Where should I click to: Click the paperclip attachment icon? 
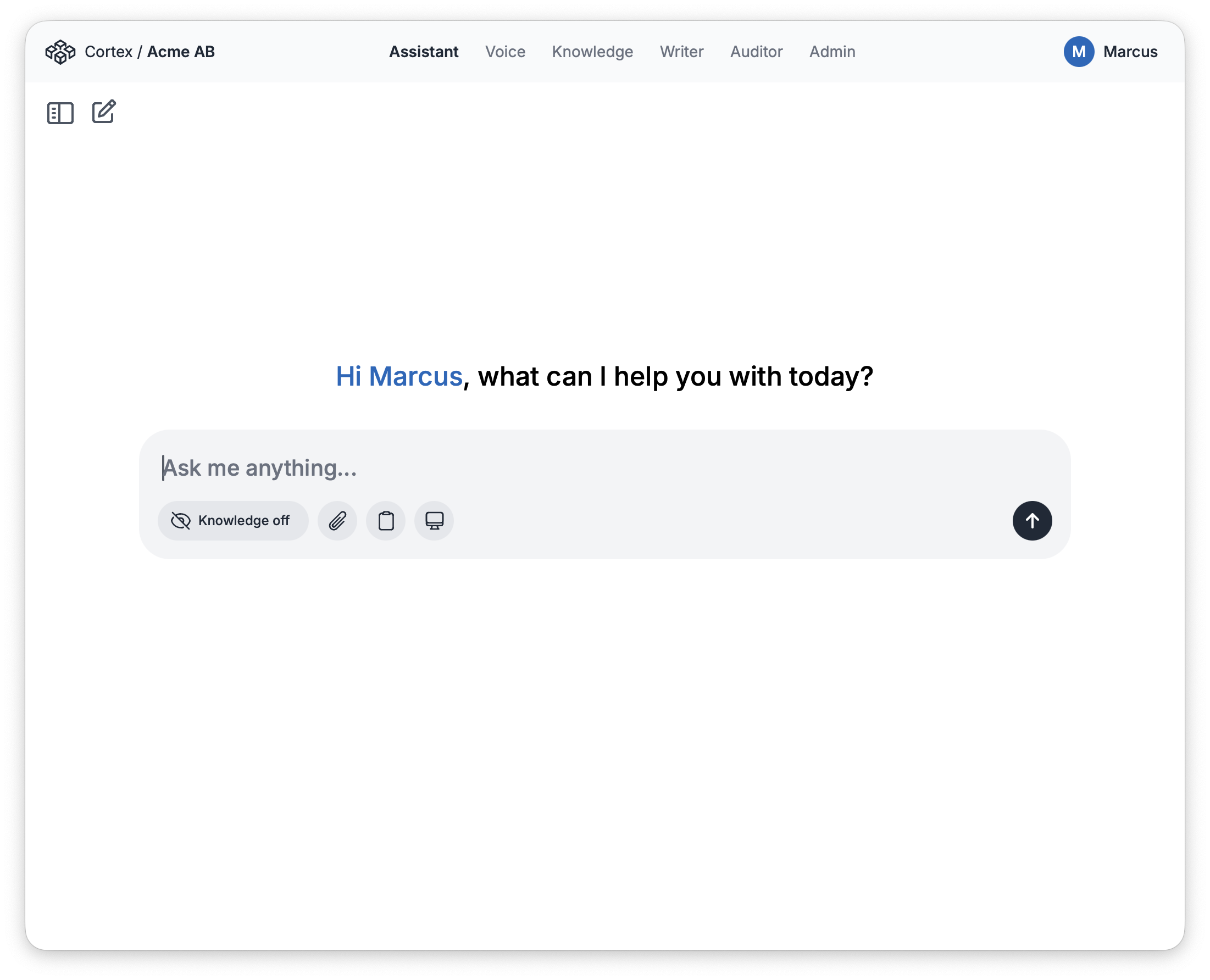[x=338, y=520]
